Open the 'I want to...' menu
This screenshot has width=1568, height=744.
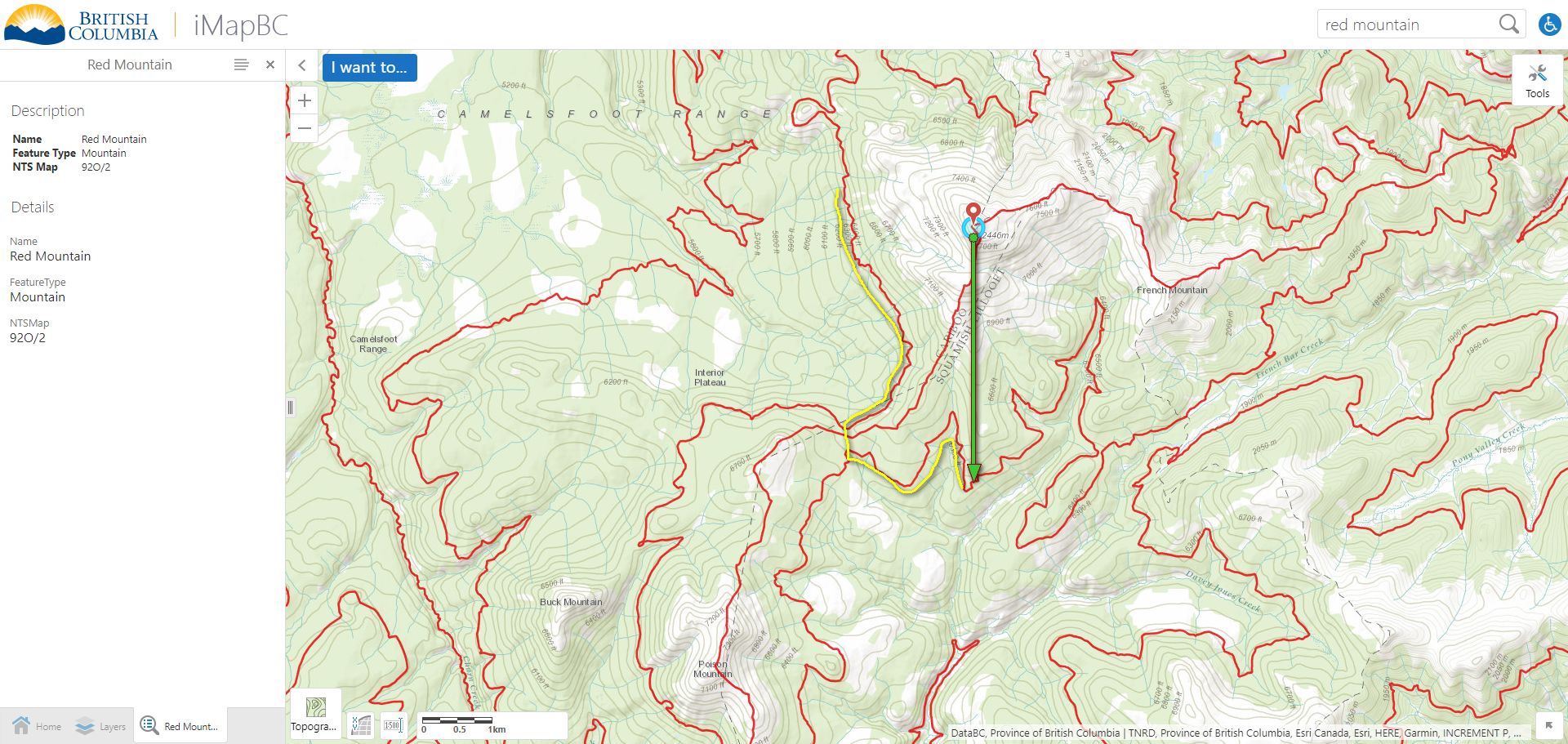tap(369, 68)
